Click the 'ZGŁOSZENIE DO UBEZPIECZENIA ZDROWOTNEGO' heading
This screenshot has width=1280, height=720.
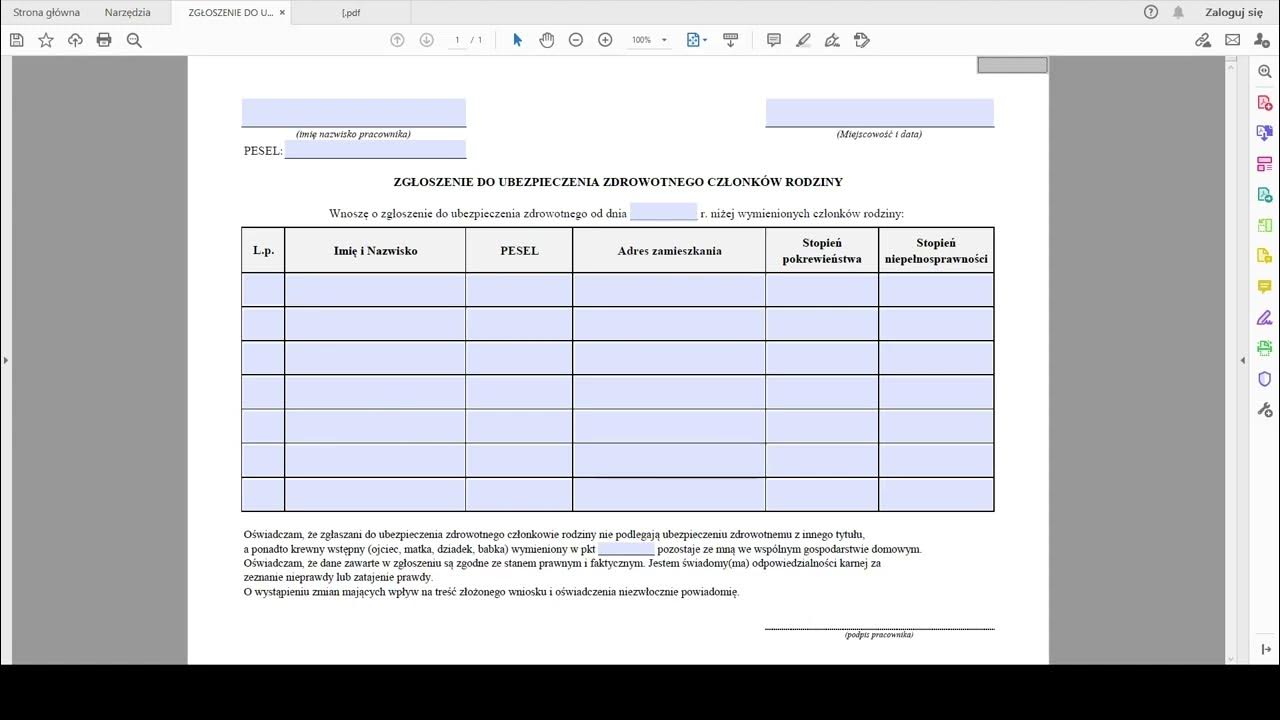point(618,182)
